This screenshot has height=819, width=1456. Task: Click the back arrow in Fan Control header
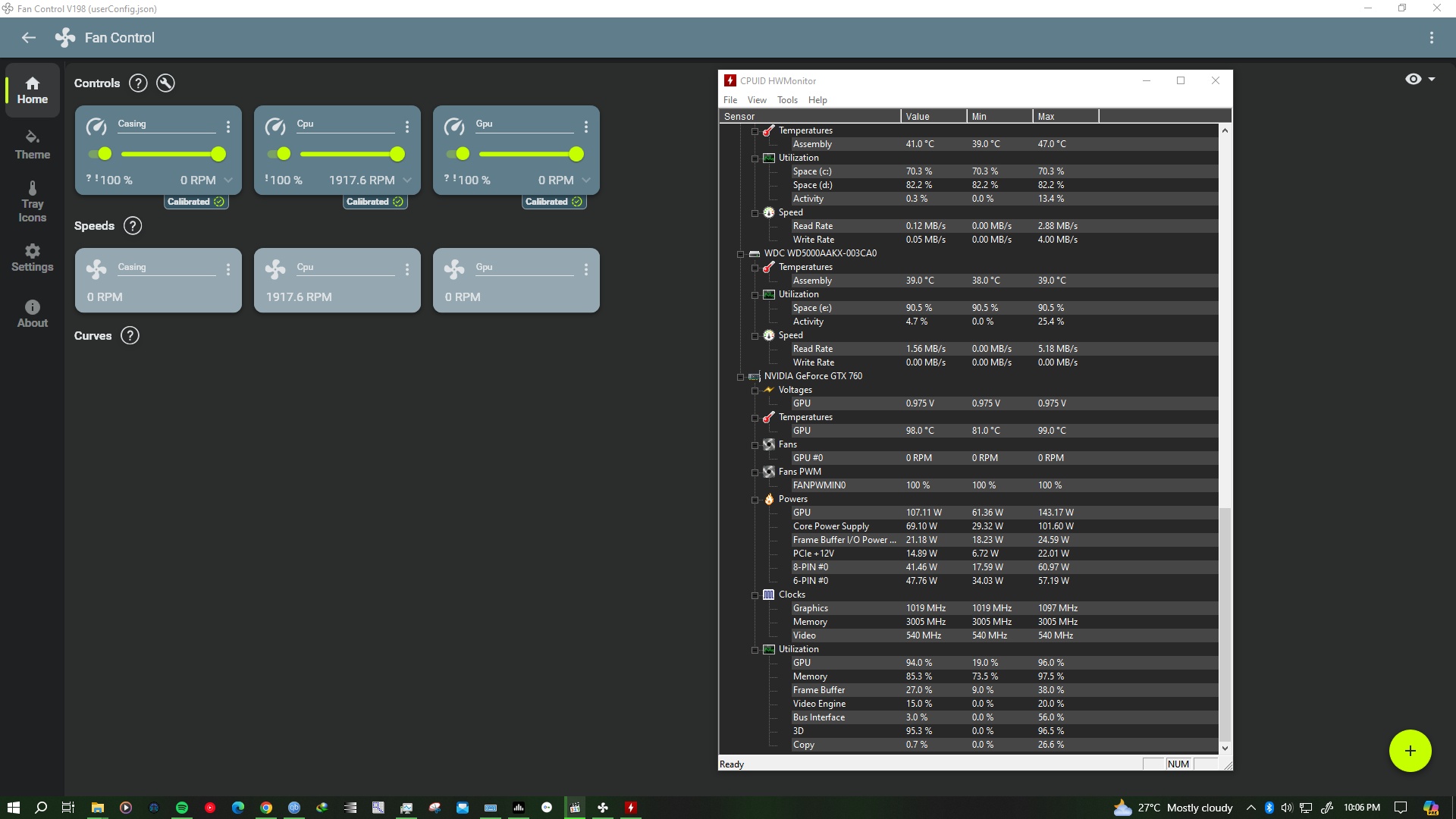tap(29, 38)
